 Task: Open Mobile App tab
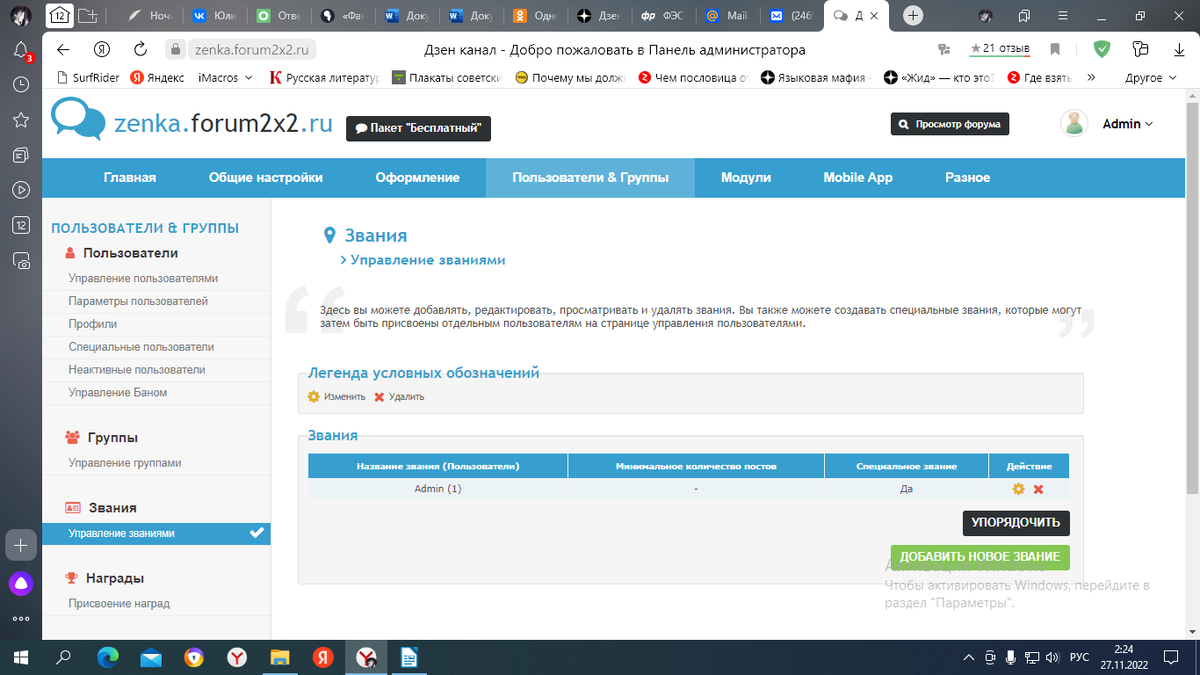[858, 177]
